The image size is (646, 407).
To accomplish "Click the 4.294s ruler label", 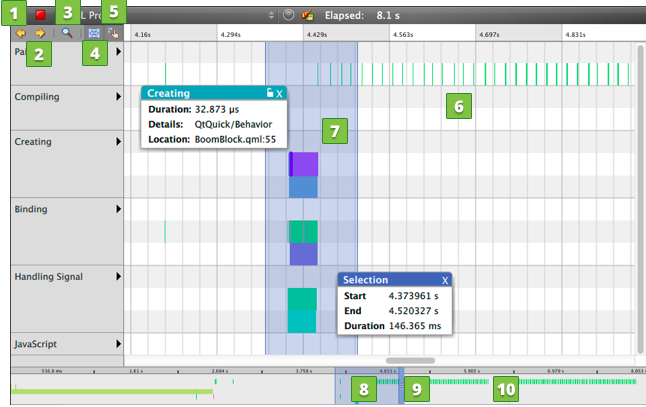I will click(x=231, y=35).
